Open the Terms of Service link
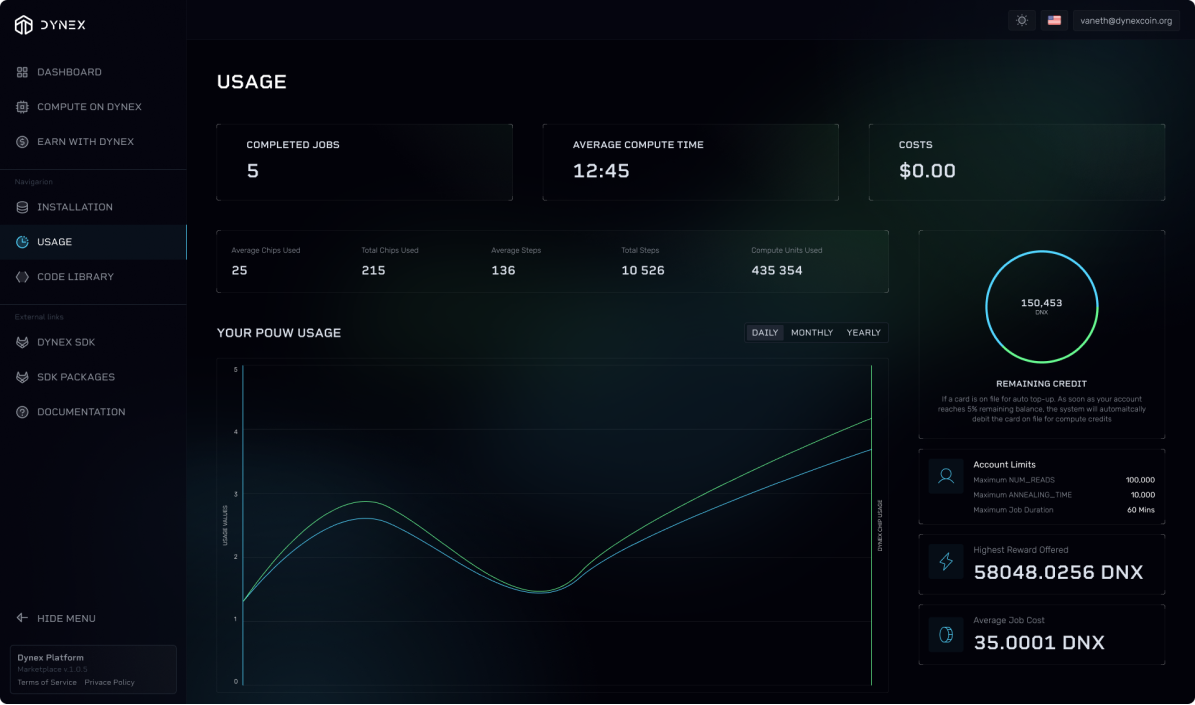 pos(47,683)
